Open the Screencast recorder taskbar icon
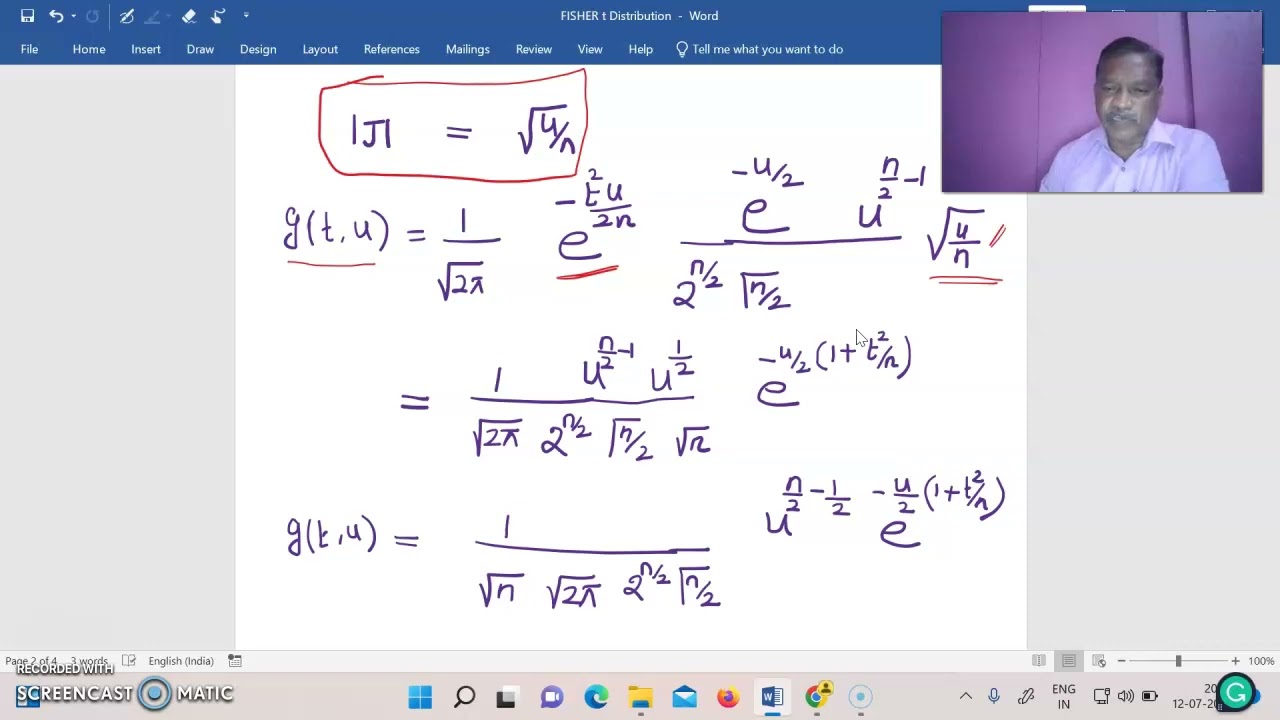 pos(860,697)
